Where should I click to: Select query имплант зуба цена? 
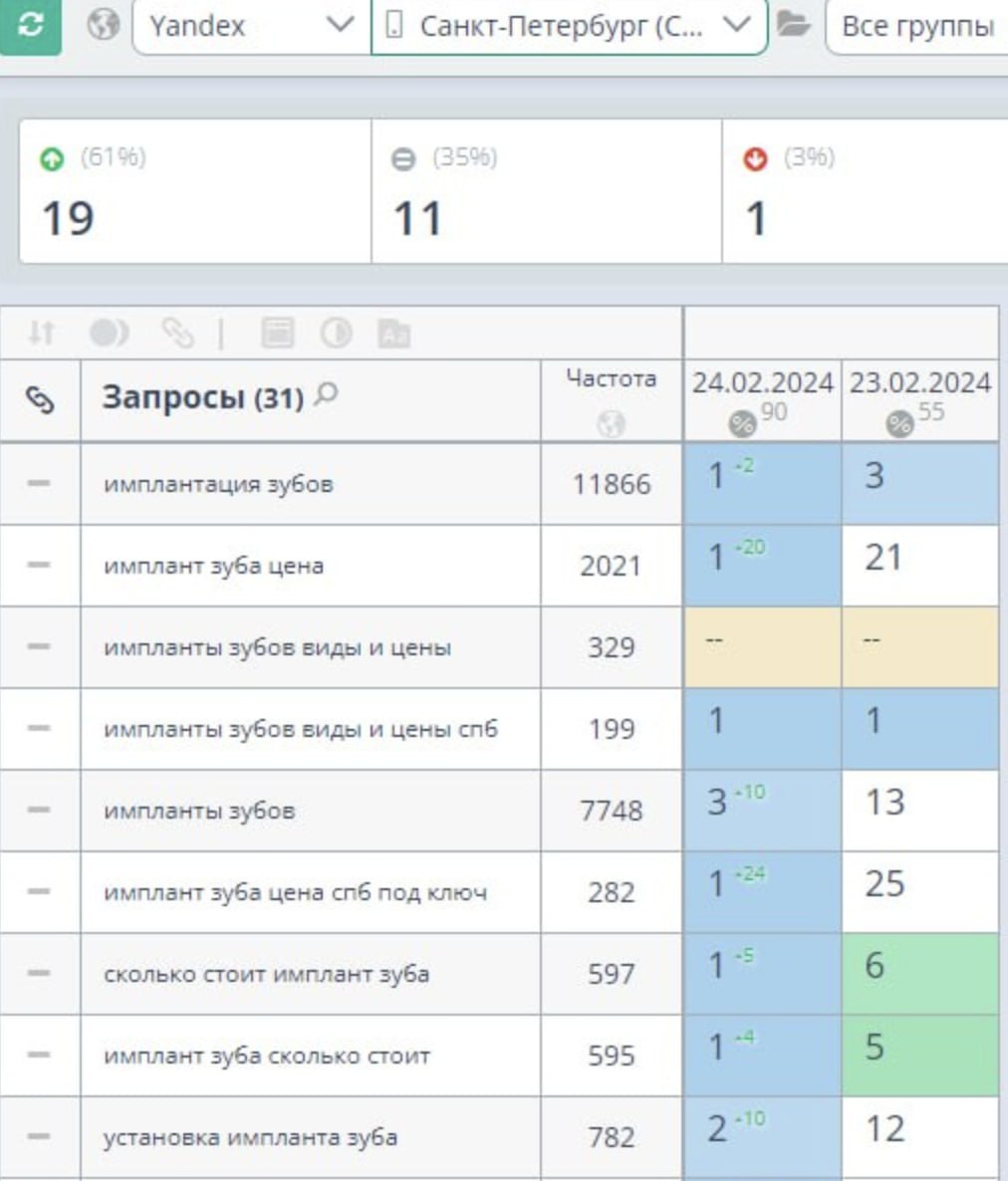[x=214, y=566]
